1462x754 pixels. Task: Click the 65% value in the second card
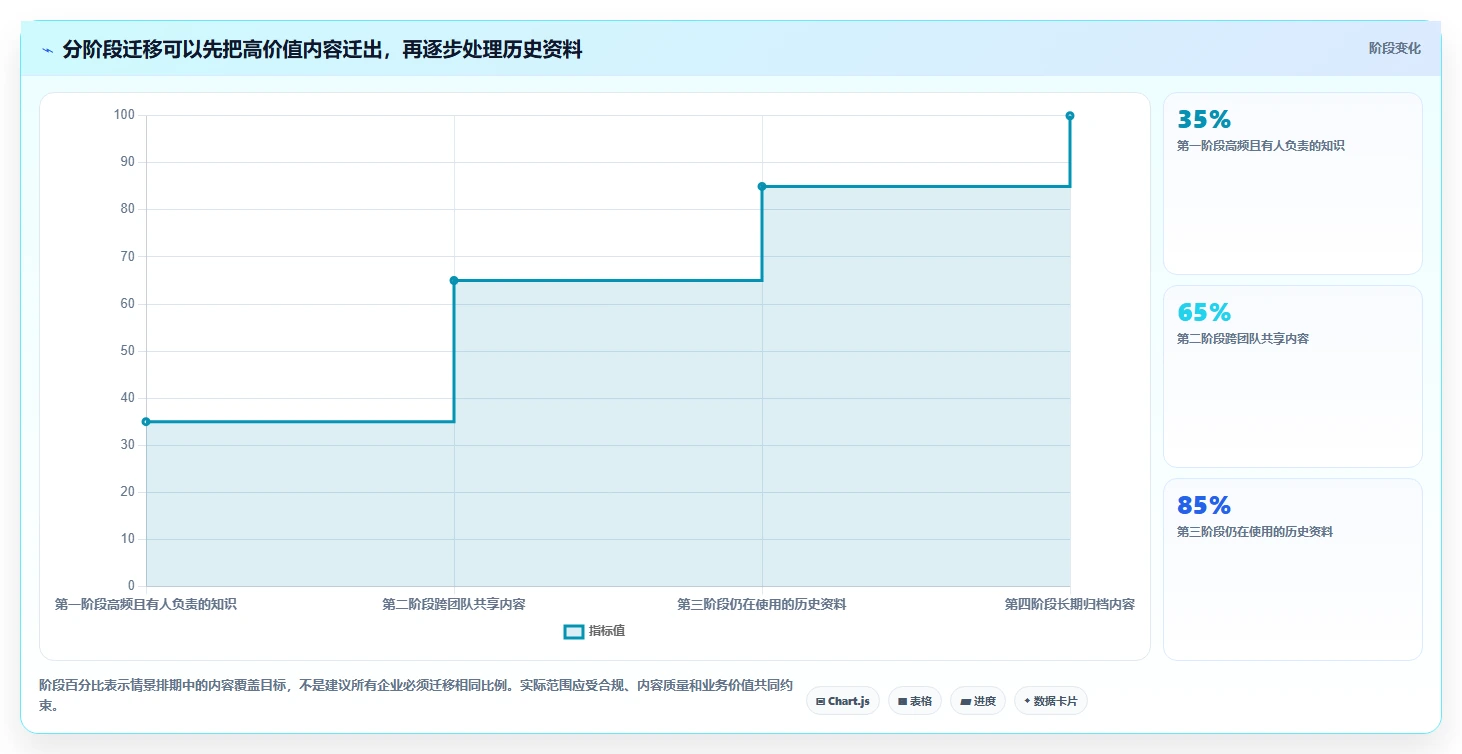pos(1204,313)
